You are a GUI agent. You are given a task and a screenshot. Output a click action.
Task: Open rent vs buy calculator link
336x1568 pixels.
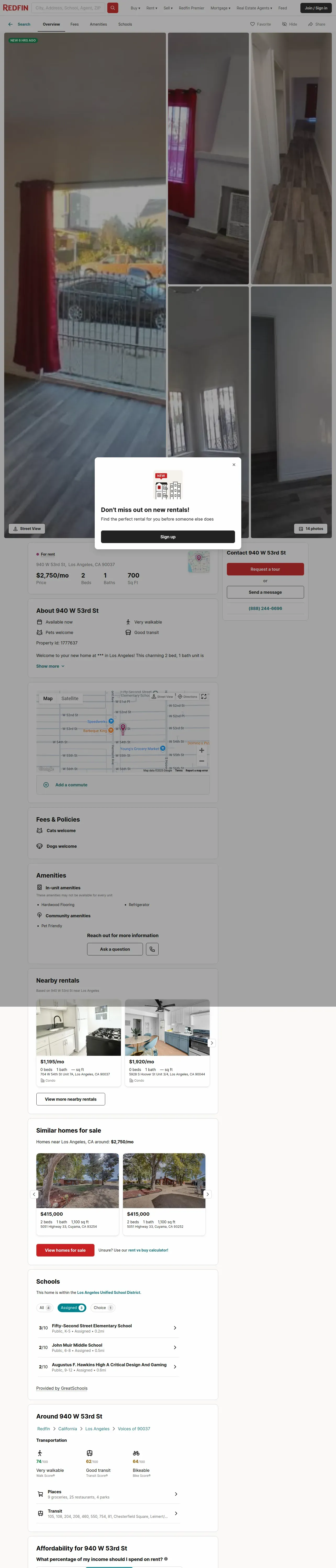pos(148,1250)
